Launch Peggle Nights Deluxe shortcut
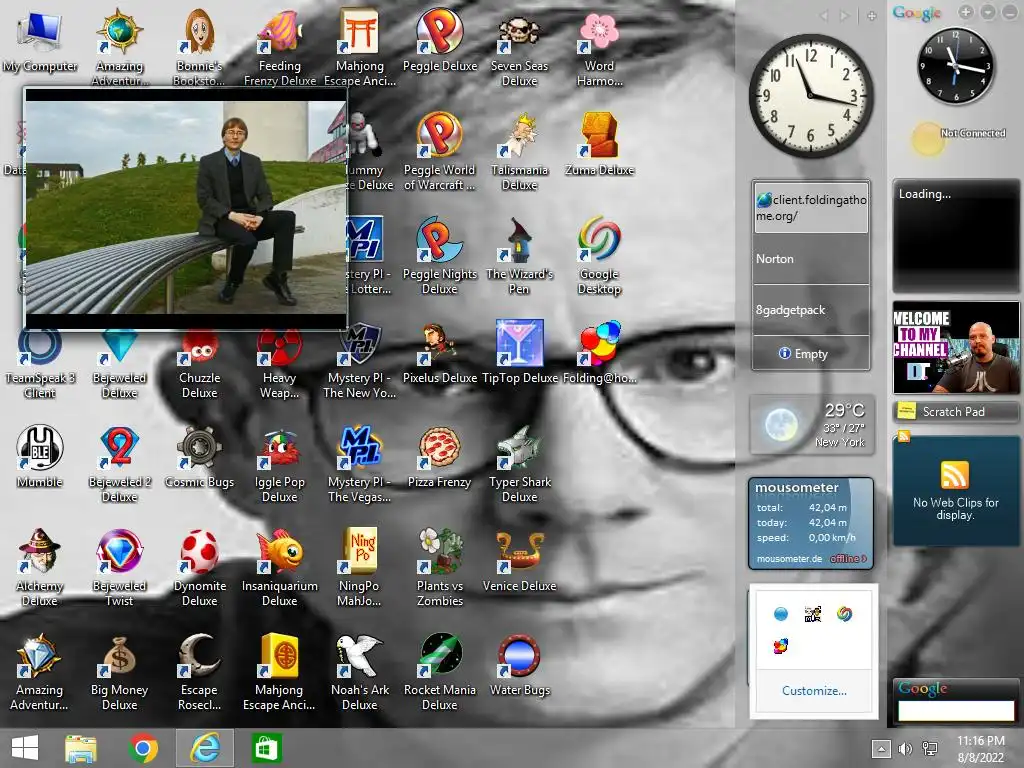 click(440, 256)
